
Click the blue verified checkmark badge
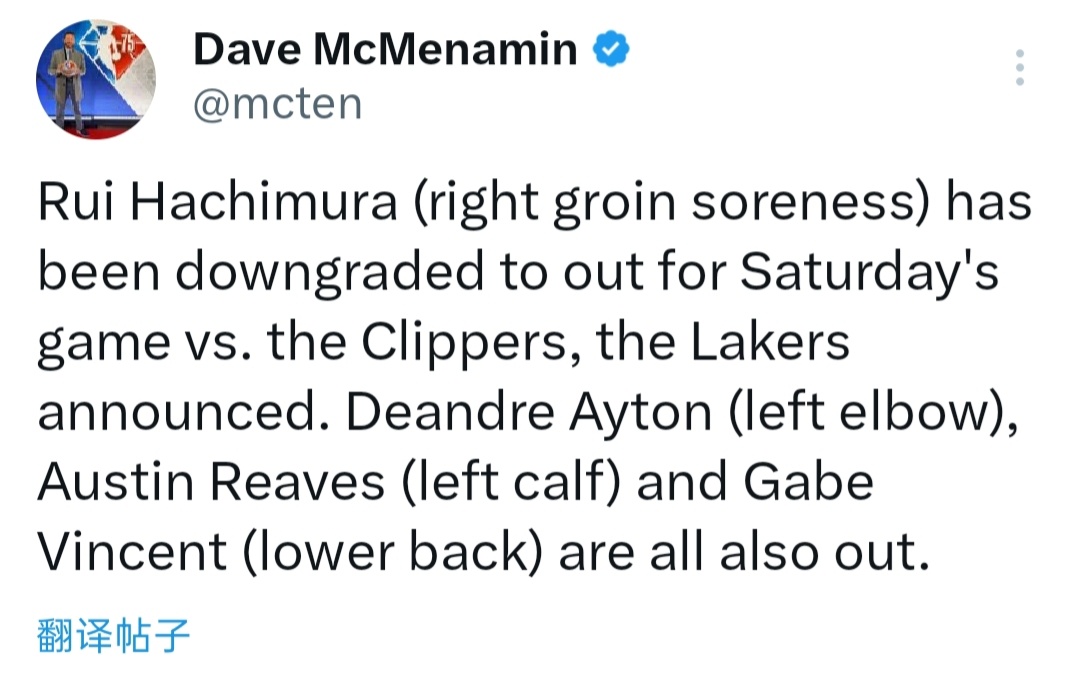[612, 49]
